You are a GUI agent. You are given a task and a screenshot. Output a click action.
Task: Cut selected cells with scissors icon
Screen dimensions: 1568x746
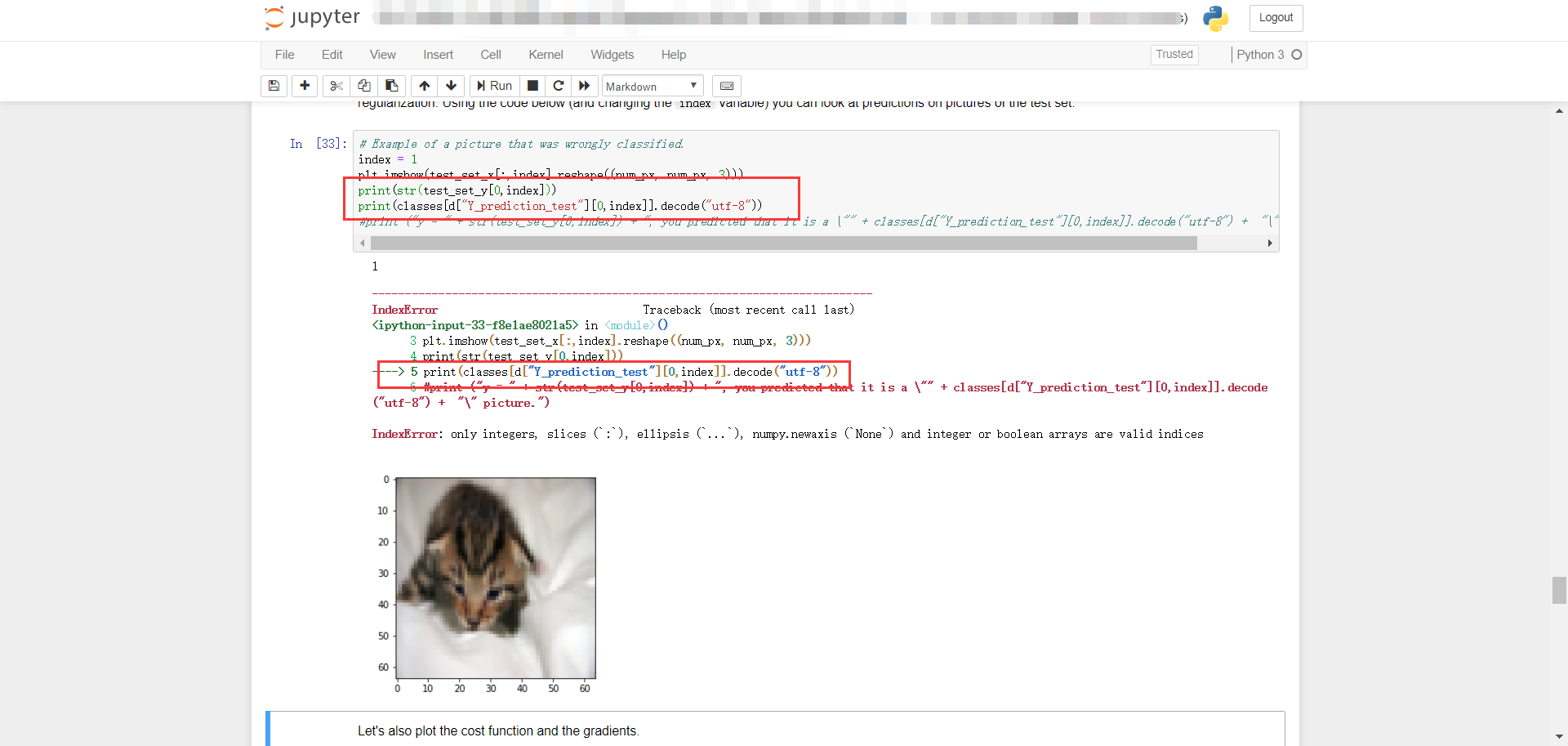pos(336,86)
